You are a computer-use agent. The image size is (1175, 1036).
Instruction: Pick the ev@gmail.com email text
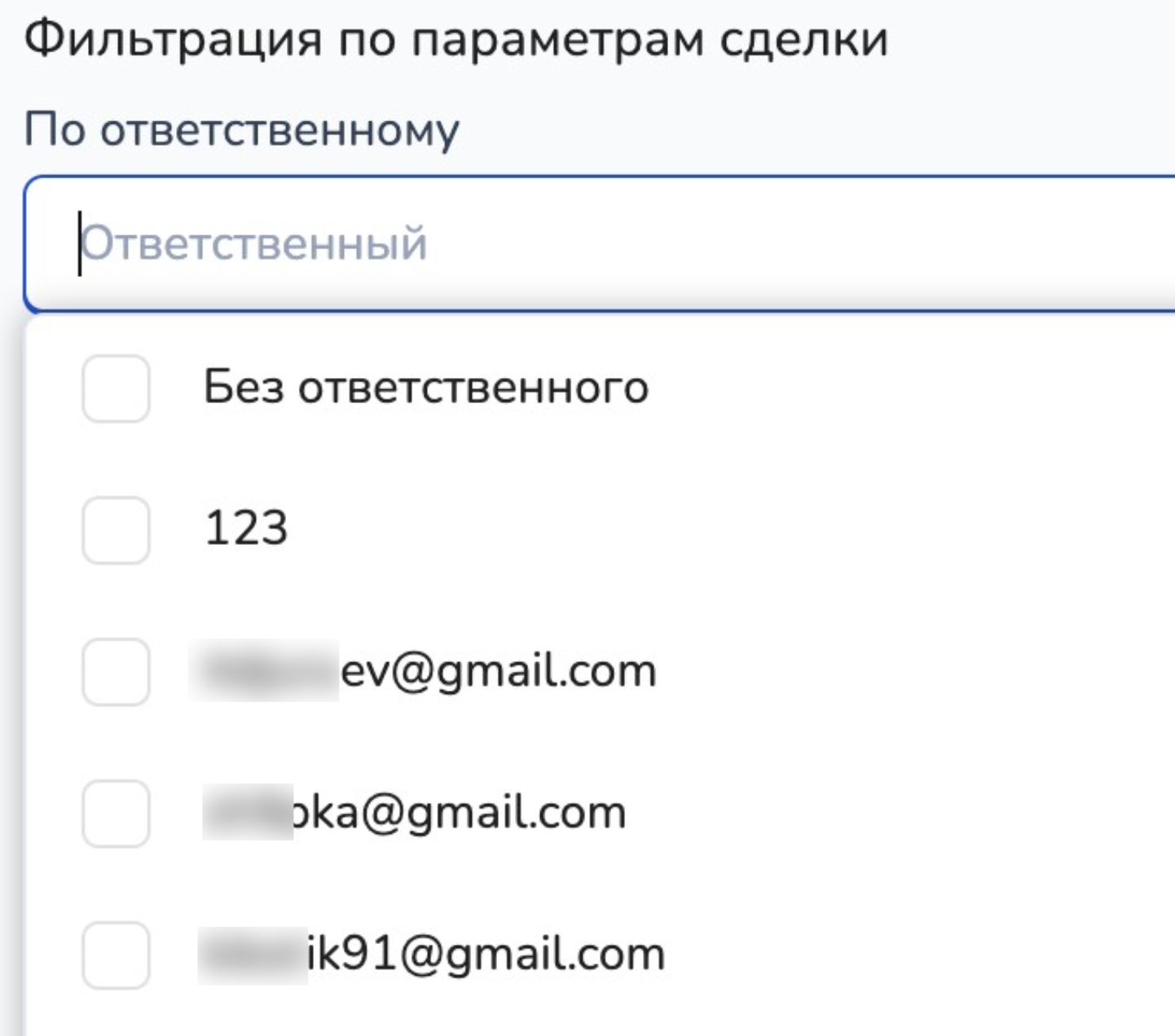coord(498,671)
